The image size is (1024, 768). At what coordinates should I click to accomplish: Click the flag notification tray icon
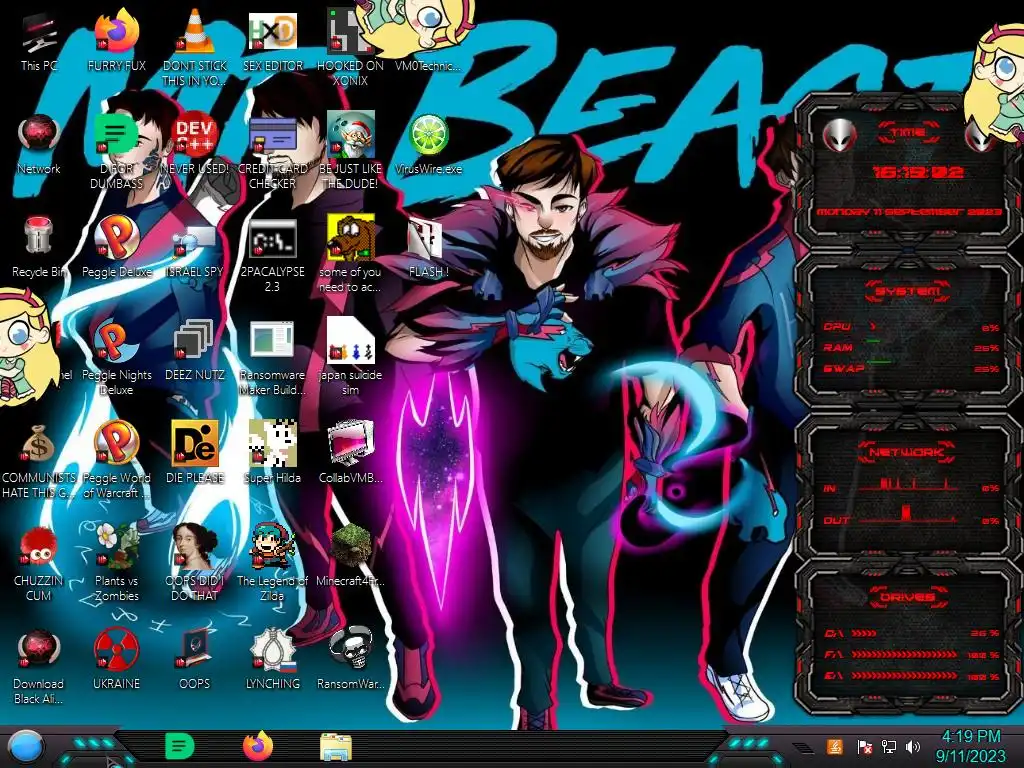tap(864, 746)
